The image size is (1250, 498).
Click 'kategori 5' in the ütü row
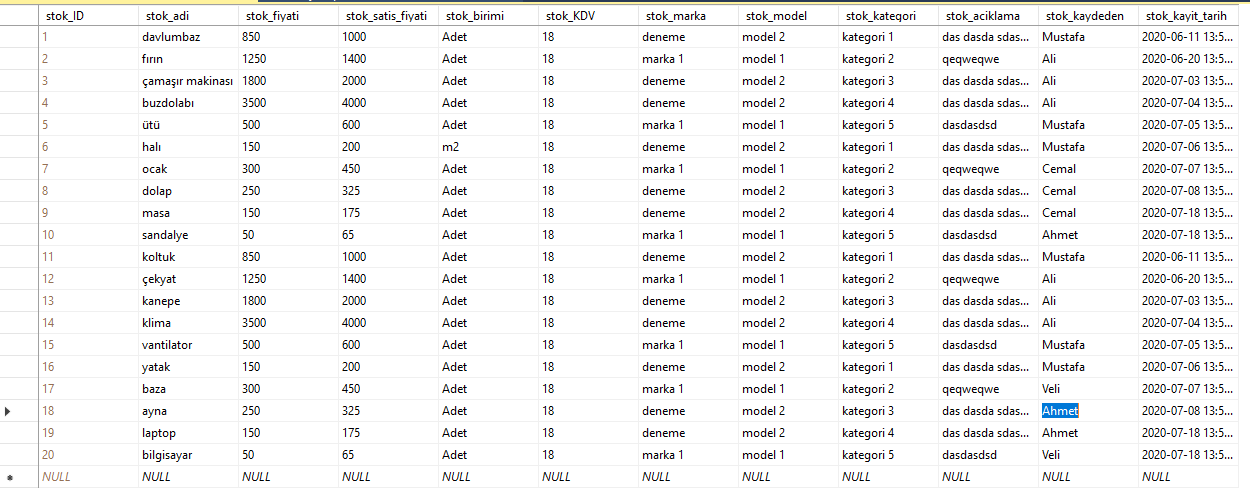coord(888,125)
